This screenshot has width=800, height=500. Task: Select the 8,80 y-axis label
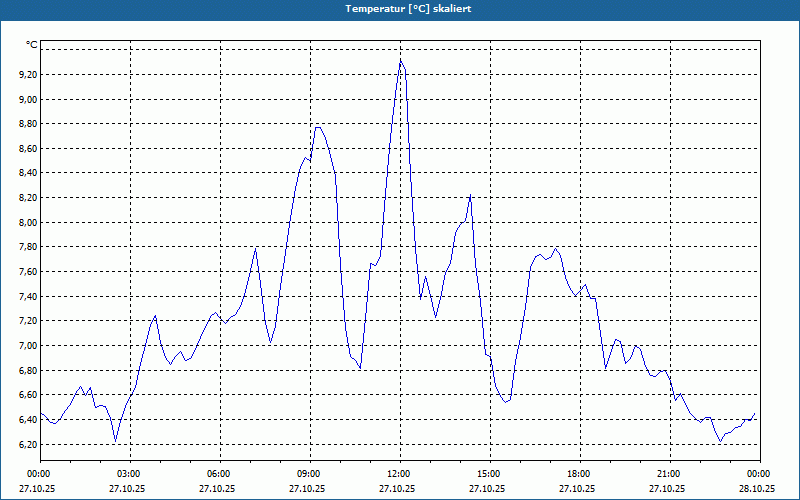[x=29, y=124]
